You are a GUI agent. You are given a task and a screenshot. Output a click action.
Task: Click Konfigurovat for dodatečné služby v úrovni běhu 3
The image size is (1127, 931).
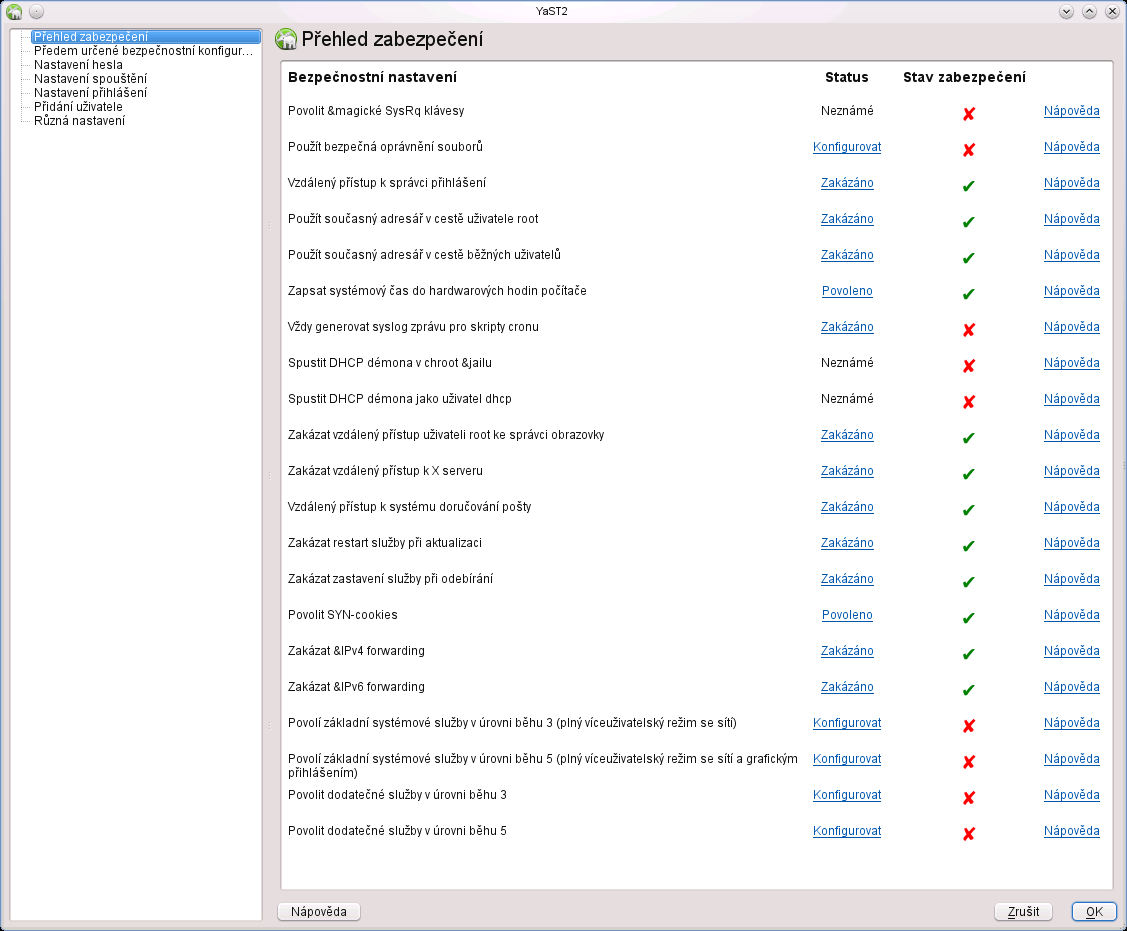tap(847, 794)
